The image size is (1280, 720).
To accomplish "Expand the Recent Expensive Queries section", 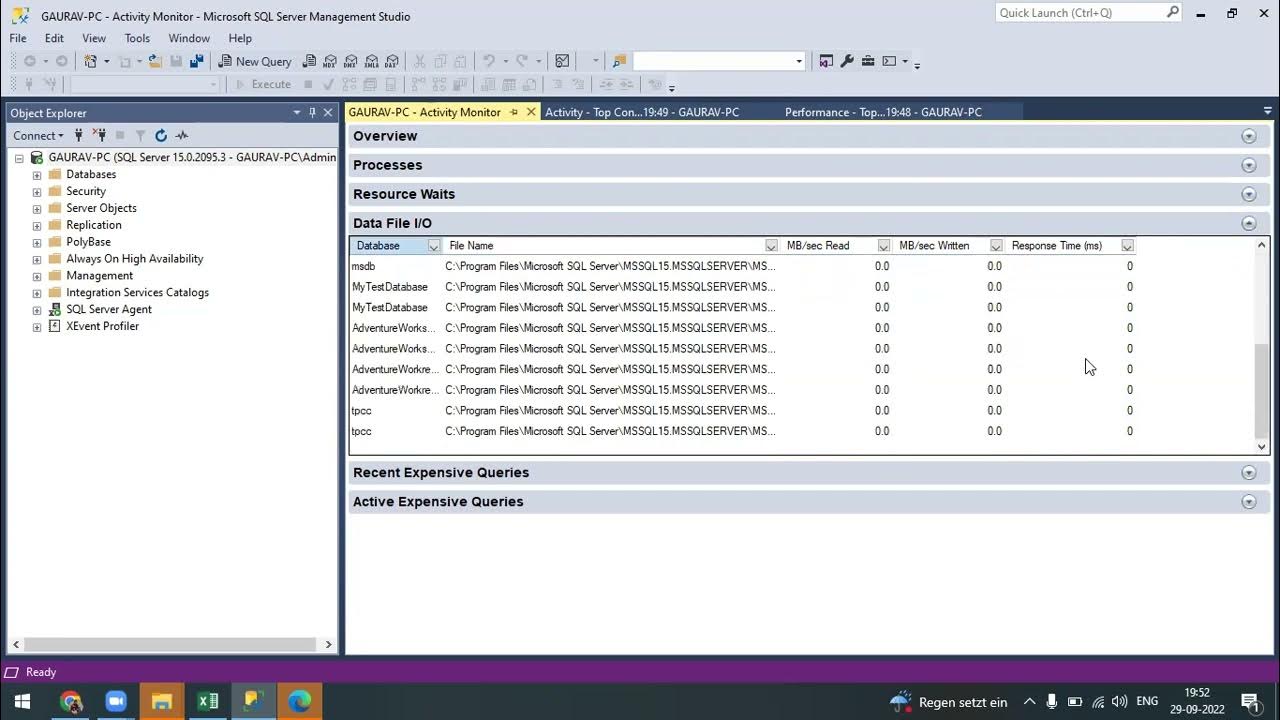I will tap(1248, 472).
